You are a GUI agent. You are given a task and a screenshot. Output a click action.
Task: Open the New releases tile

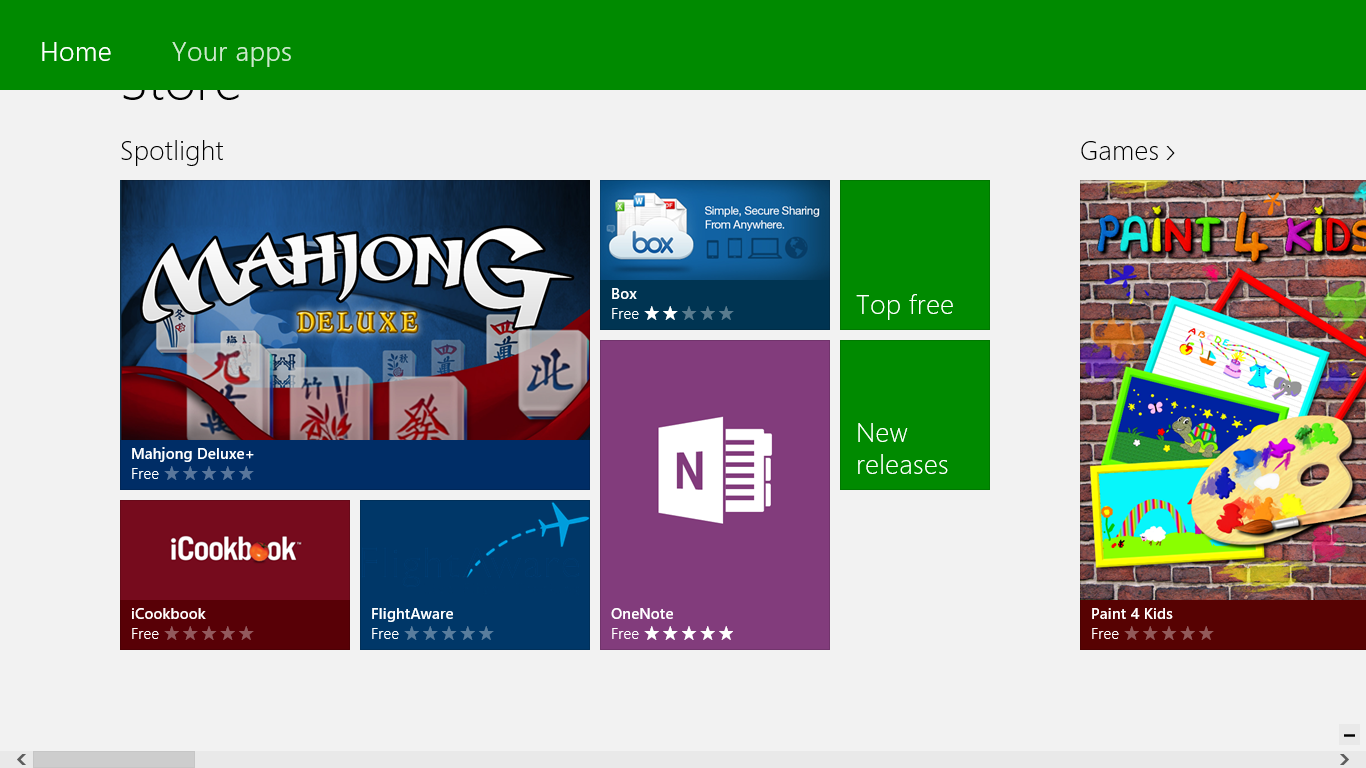click(x=915, y=415)
